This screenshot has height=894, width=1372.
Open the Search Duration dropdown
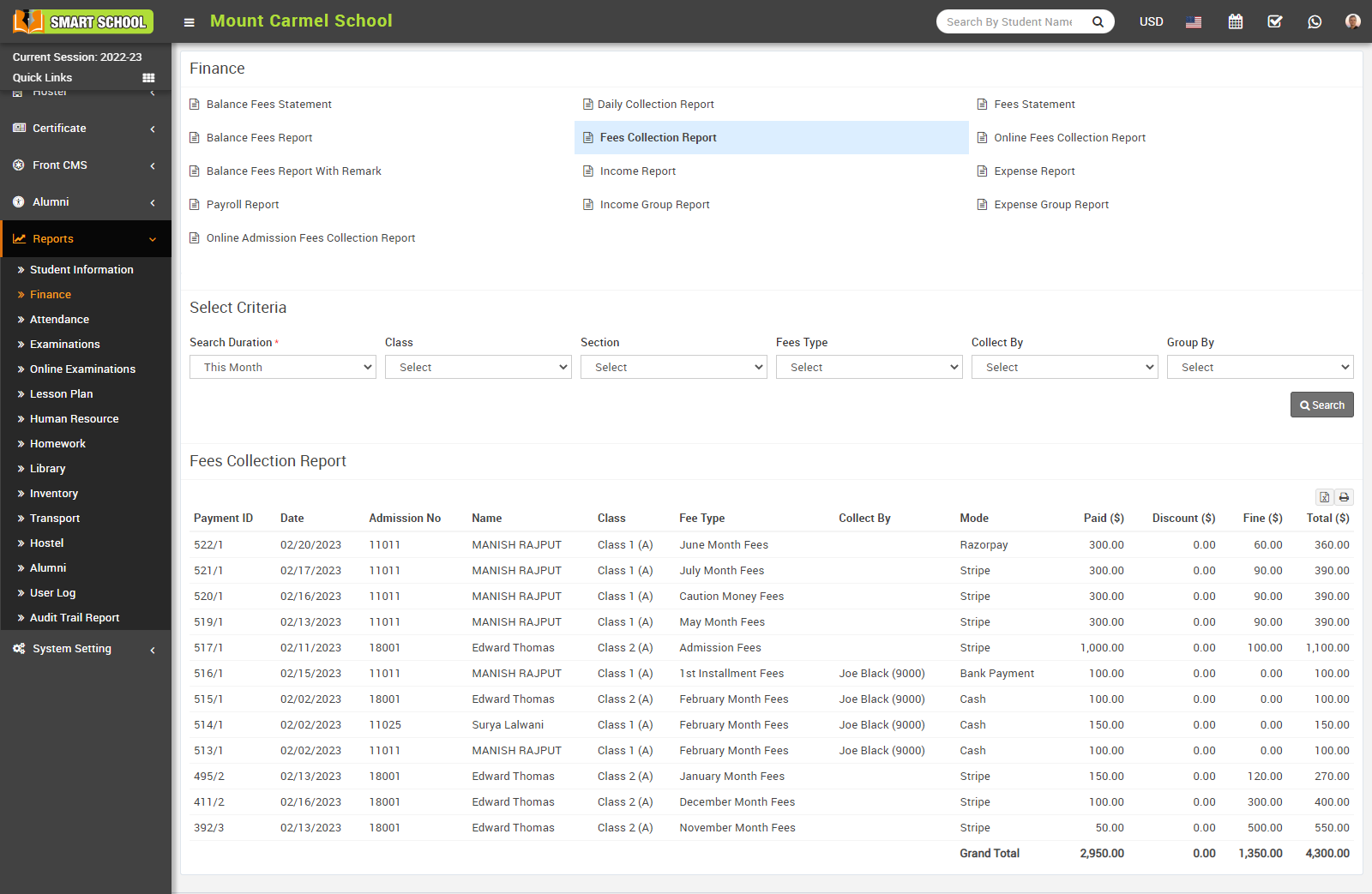click(282, 367)
